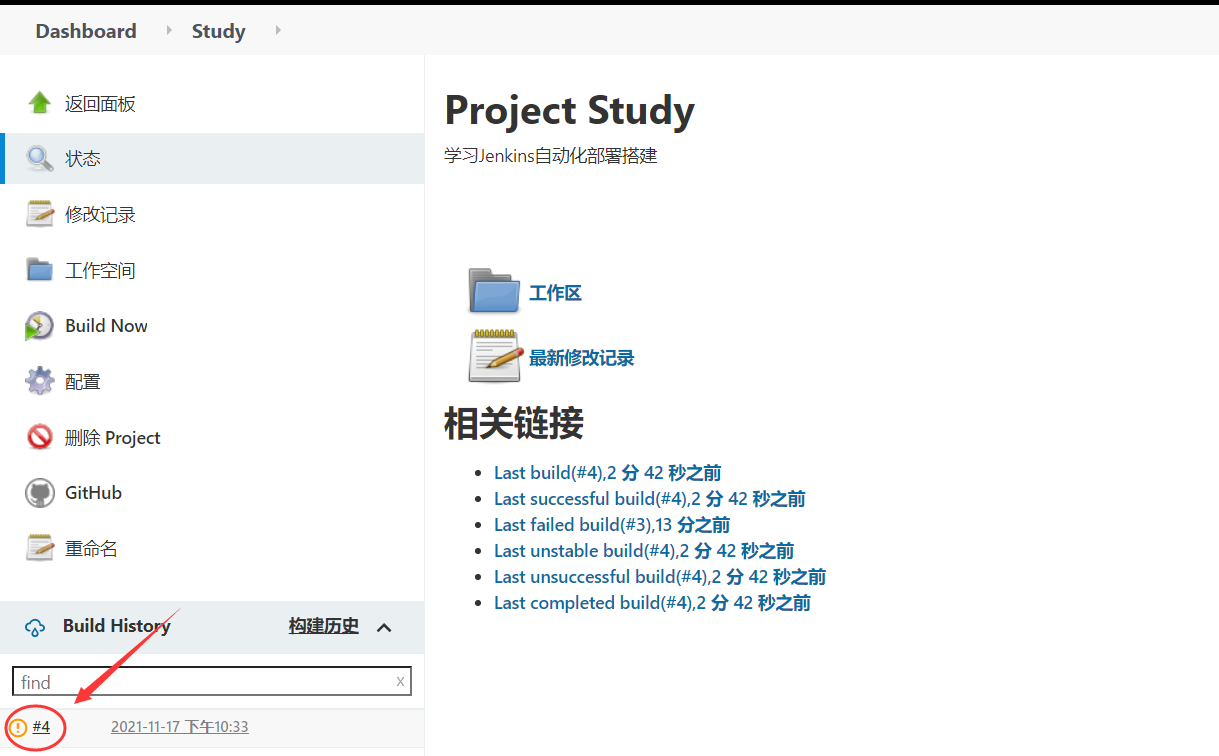Image resolution: width=1219 pixels, height=756 pixels.
Task: Open the Study breadcrumb link
Action: (x=218, y=31)
